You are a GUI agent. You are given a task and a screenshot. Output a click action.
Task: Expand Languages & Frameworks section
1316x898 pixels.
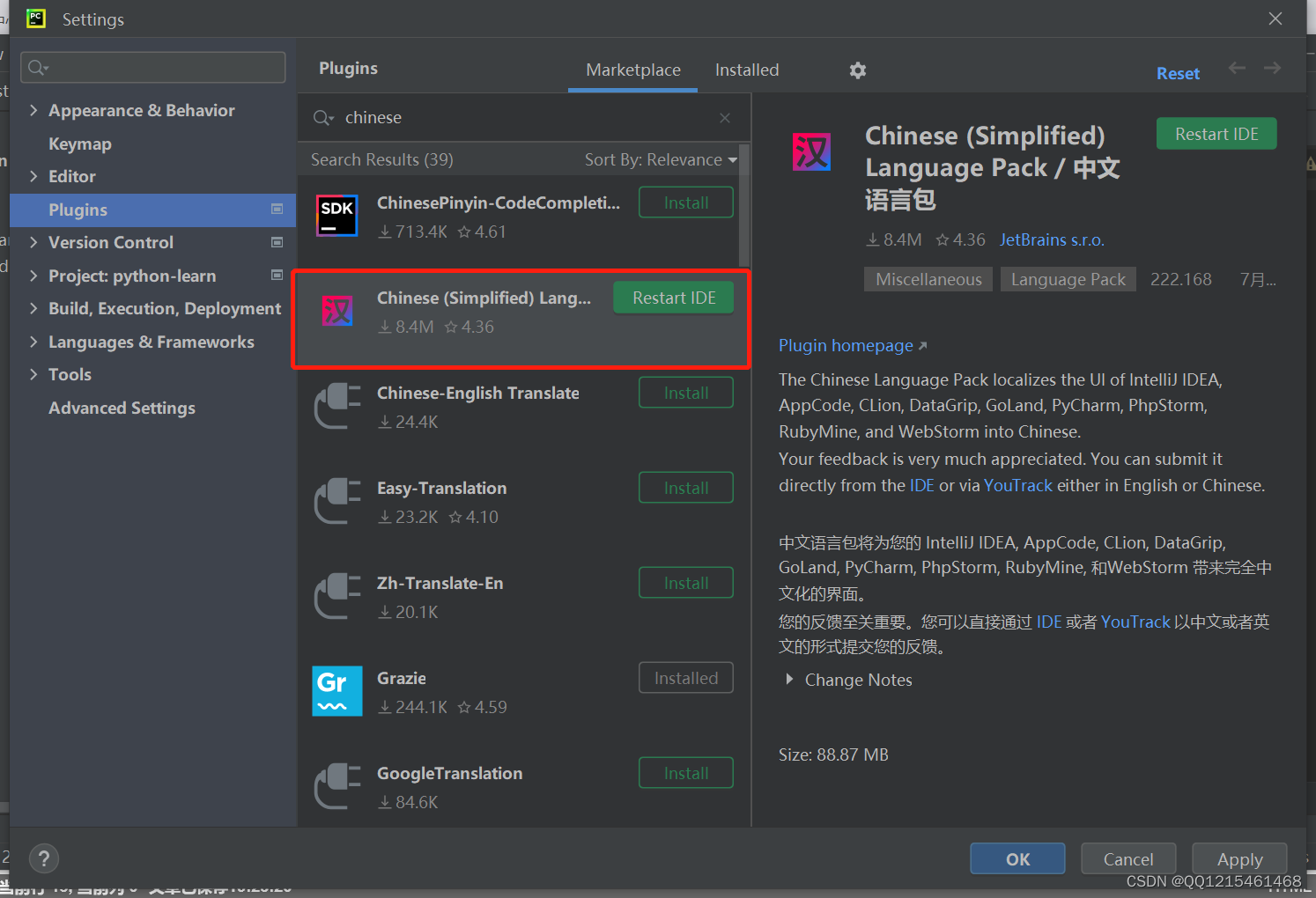[x=33, y=342]
